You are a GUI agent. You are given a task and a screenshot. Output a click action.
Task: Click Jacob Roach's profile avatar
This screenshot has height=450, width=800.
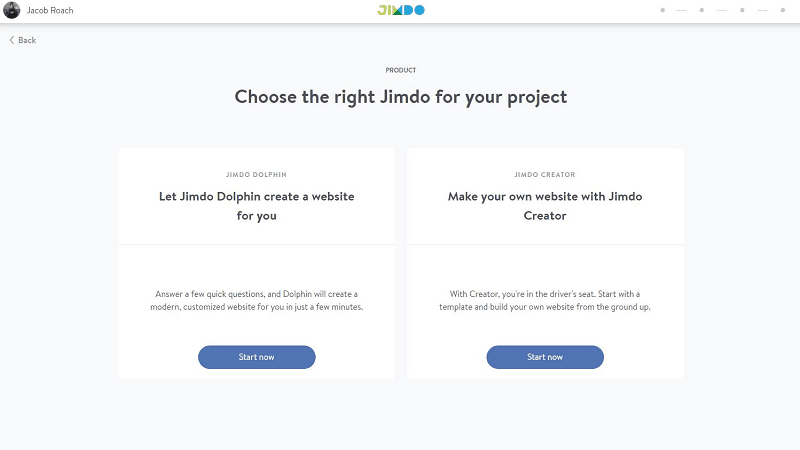[12, 10]
